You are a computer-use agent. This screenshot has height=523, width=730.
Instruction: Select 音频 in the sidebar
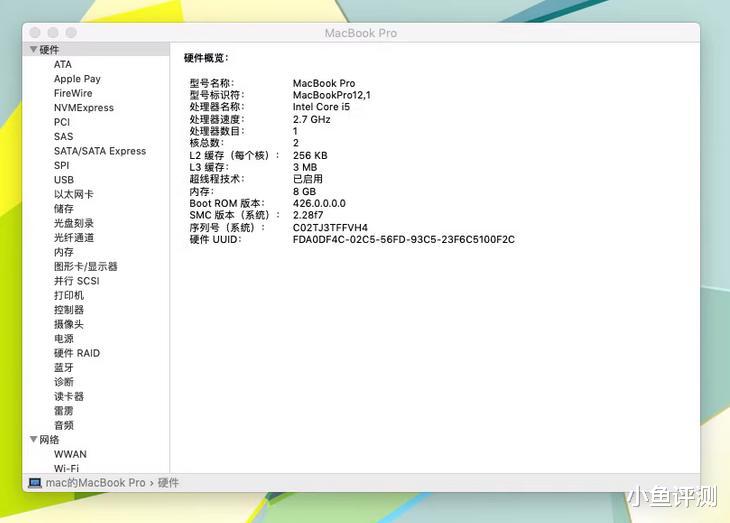[64, 425]
